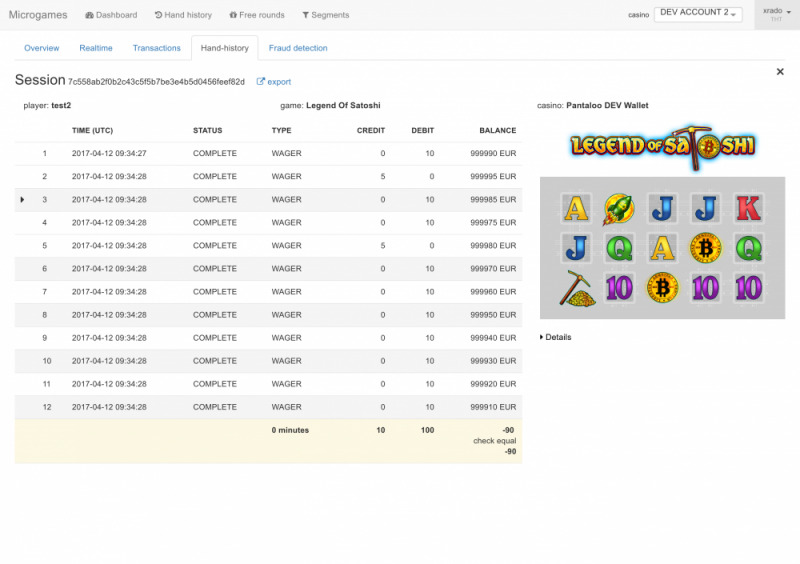Click the blue J in middle row

tap(576, 249)
